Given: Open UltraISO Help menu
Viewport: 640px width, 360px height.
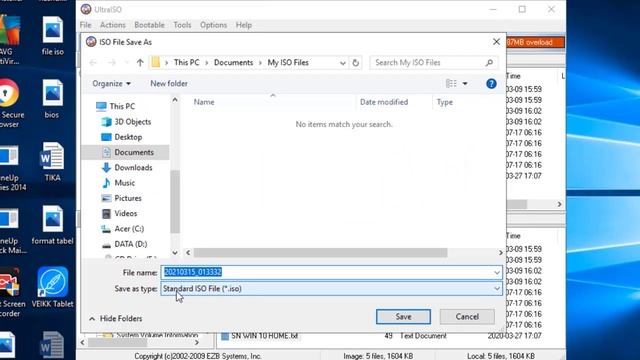Looking at the screenshot, I should 244,25.
